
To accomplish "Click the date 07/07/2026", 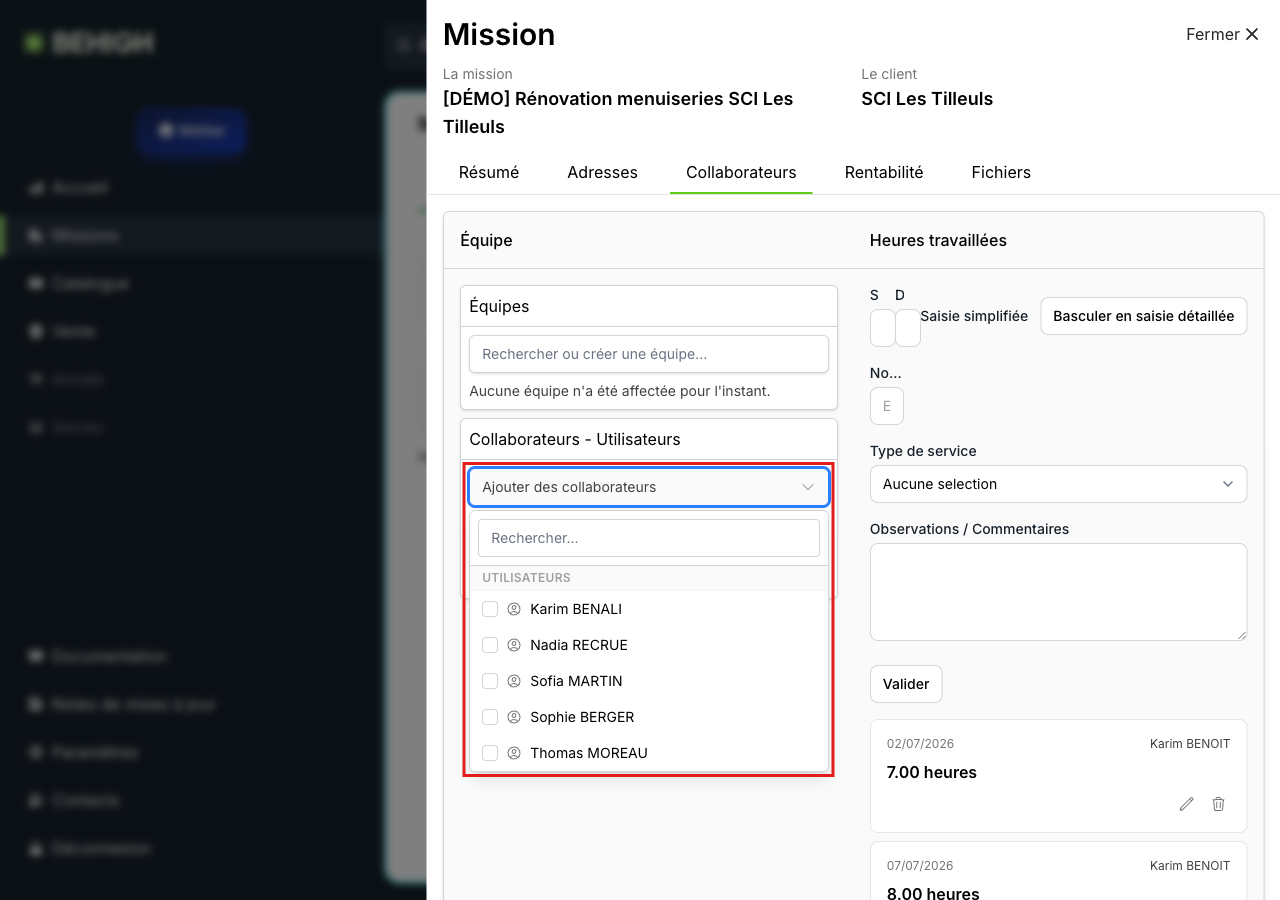I will (x=920, y=866).
